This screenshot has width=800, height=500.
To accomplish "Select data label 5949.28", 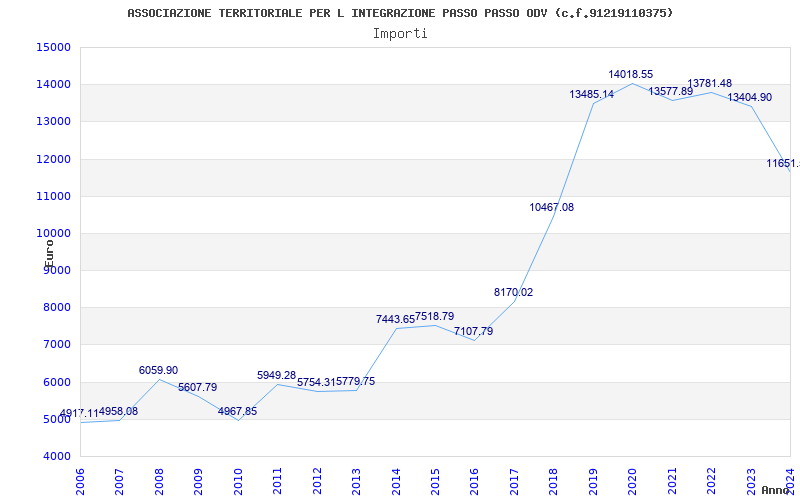I will tap(277, 376).
